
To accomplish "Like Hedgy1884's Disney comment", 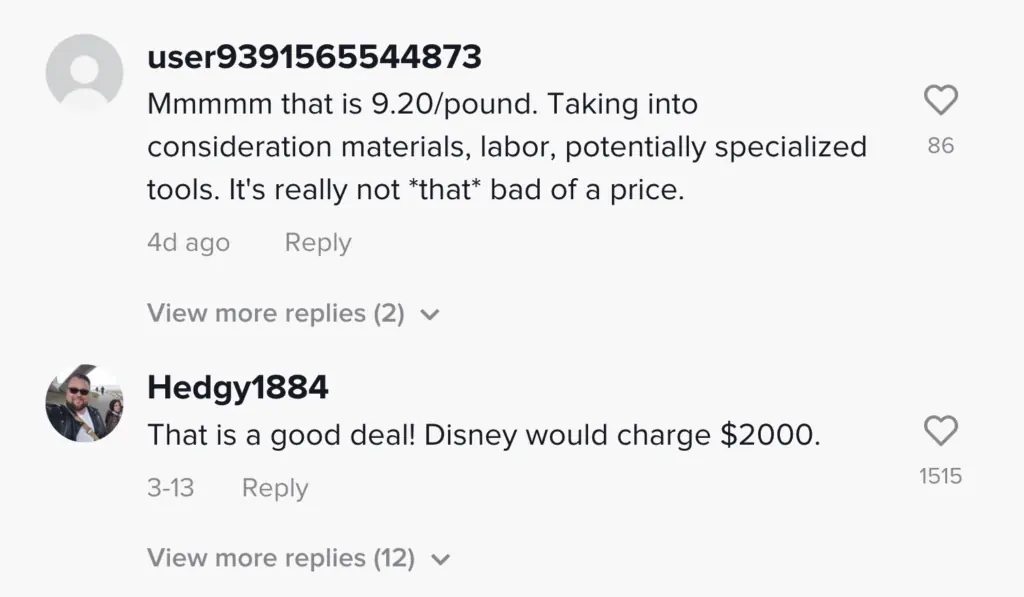I will [x=940, y=431].
